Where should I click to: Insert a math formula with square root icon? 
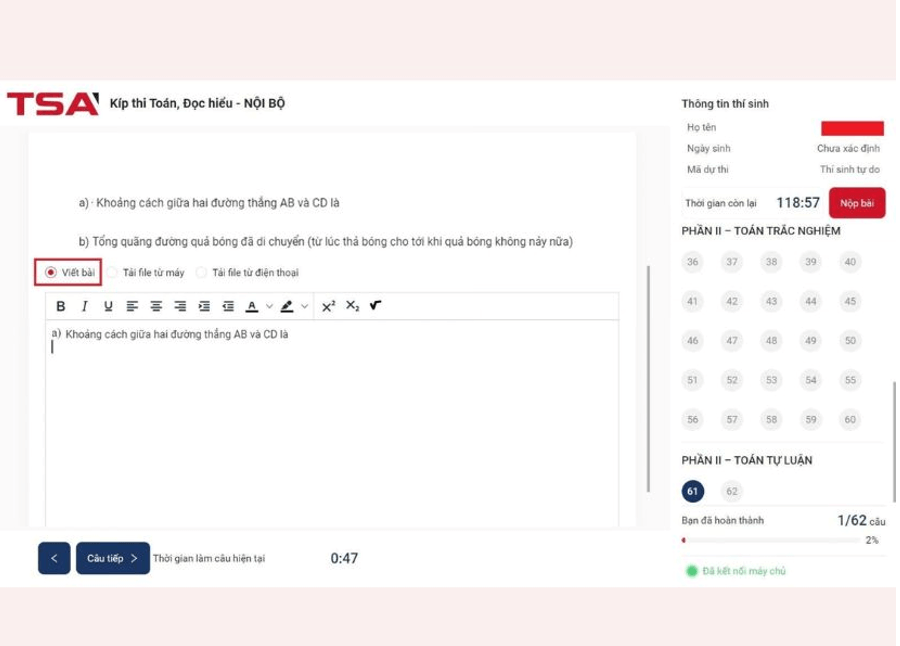pyautogui.click(x=376, y=306)
